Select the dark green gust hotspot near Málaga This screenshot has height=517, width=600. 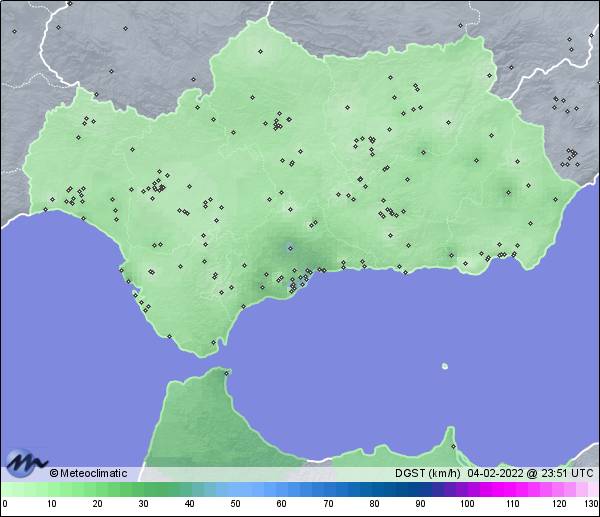pyautogui.click(x=289, y=246)
